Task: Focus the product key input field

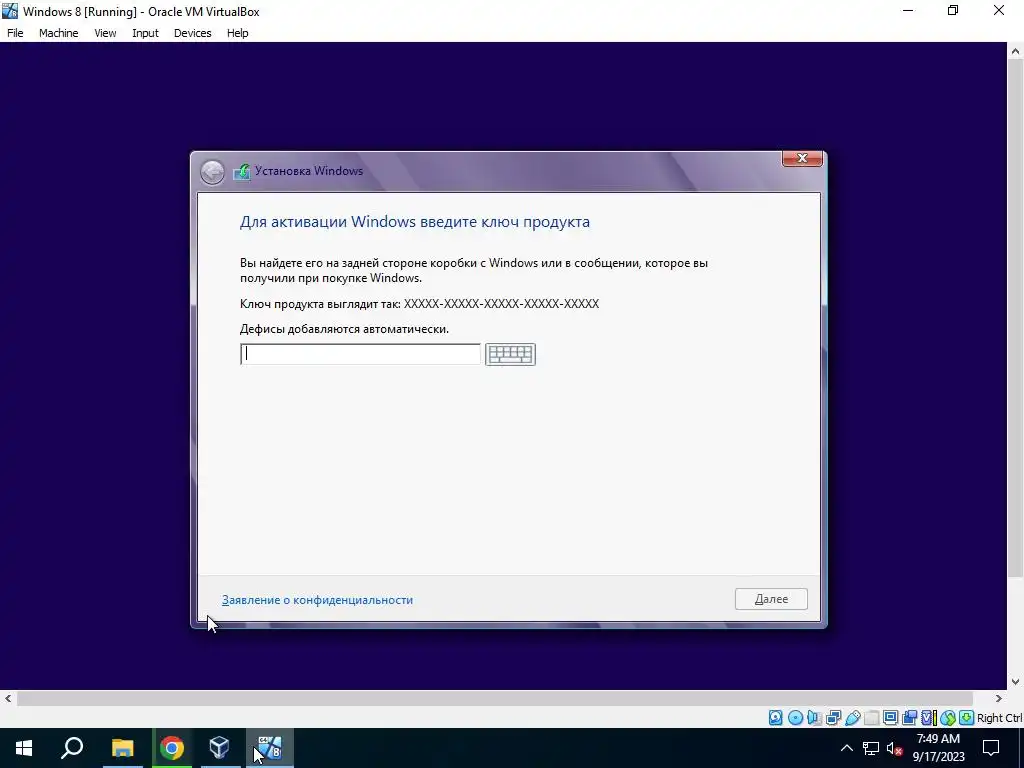Action: point(360,354)
